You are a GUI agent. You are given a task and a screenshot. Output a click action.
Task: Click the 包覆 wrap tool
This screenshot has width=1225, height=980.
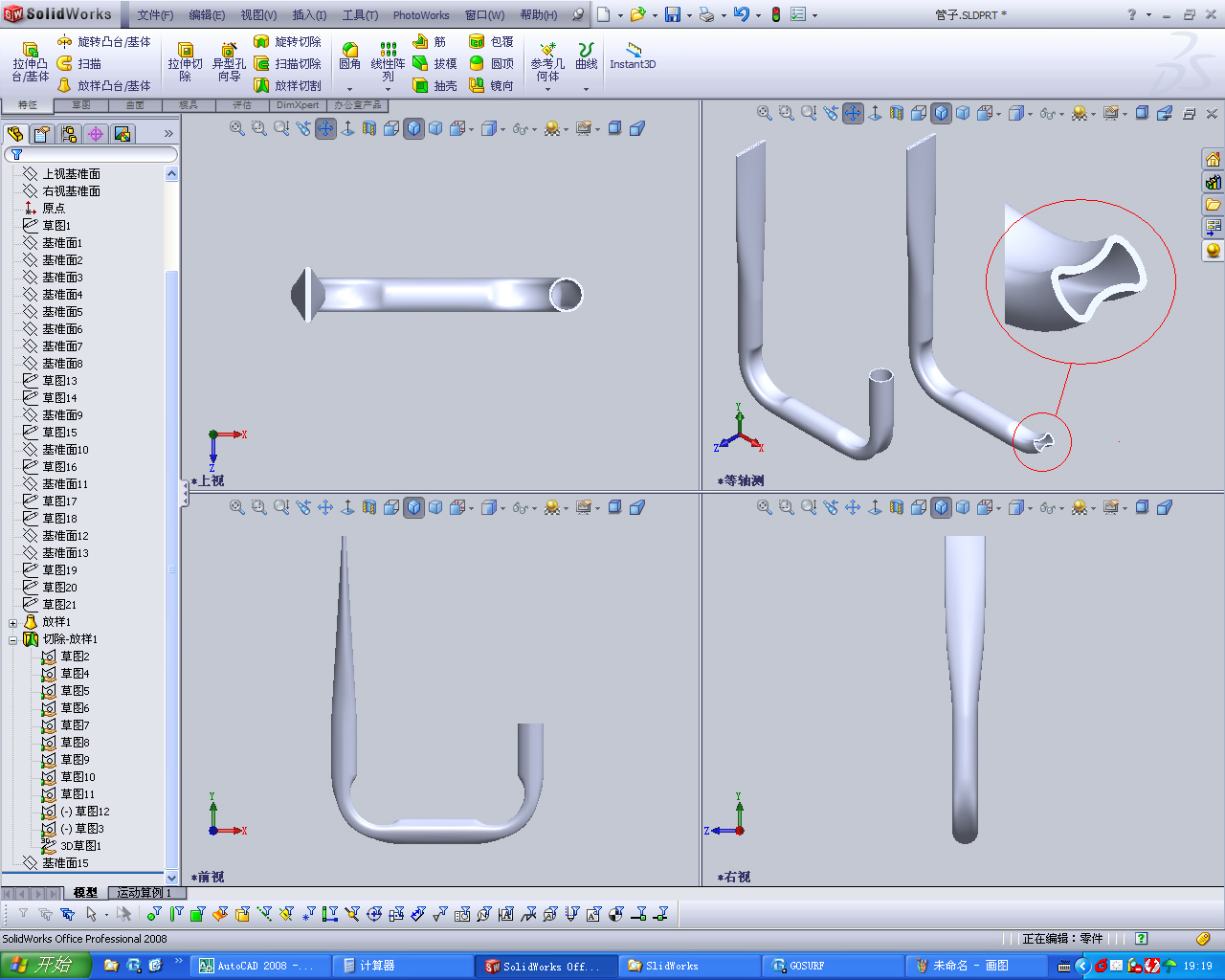(x=491, y=42)
